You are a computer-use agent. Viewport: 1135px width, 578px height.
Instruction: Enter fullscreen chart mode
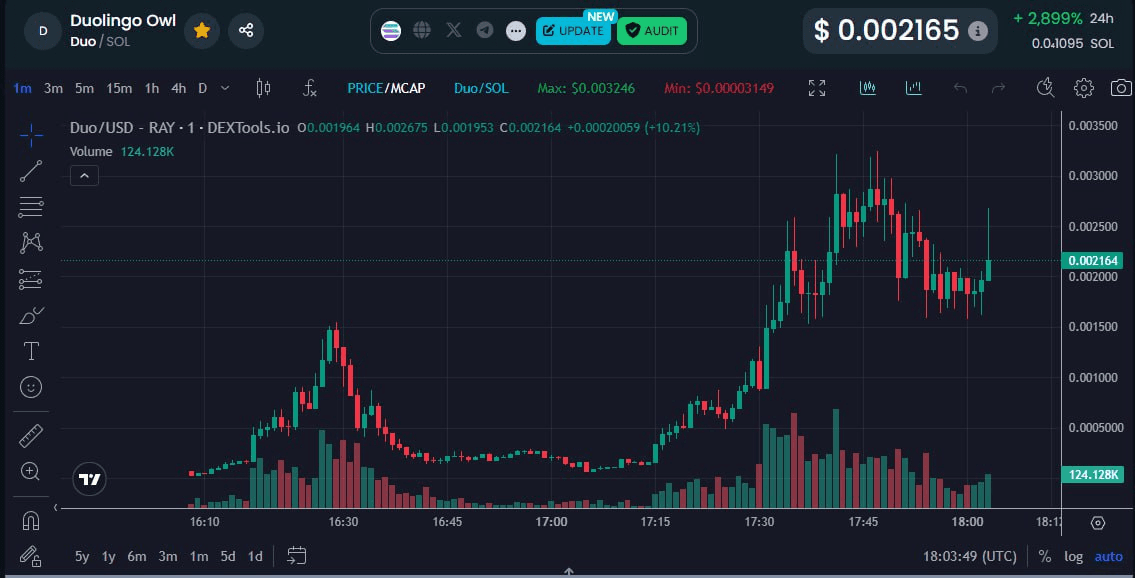point(817,88)
